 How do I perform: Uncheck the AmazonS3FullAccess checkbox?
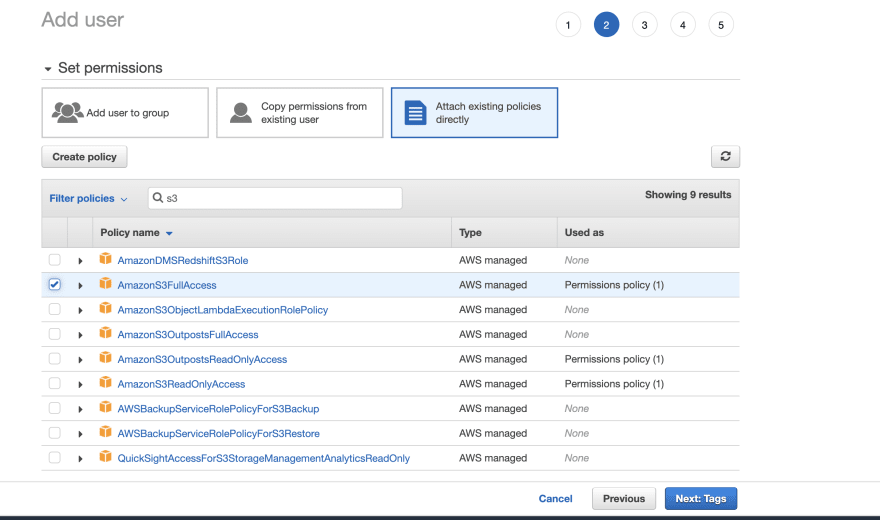point(54,284)
